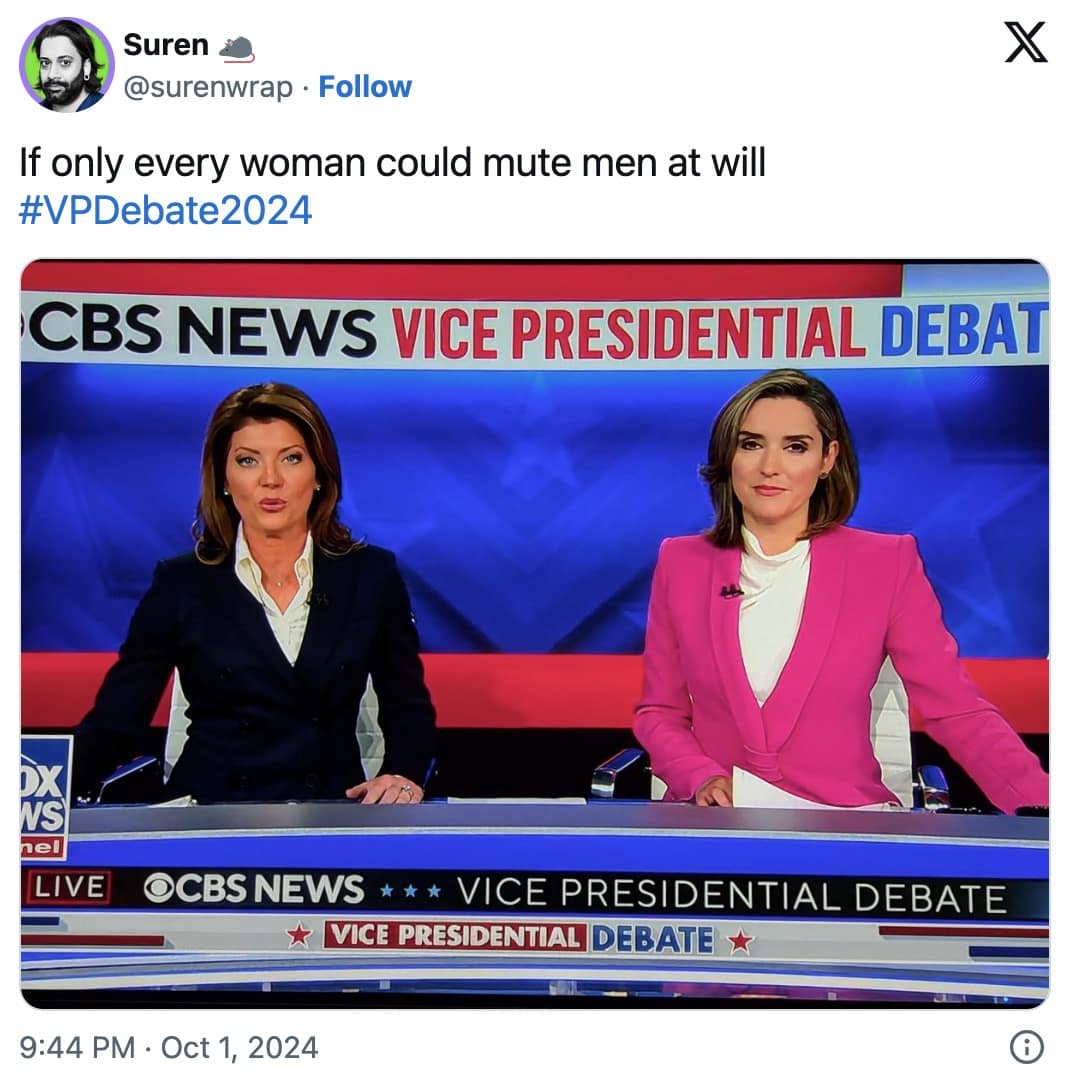This screenshot has height=1084, width=1076.
Task: Click the Fox News channel logo in photo
Action: (x=45, y=798)
